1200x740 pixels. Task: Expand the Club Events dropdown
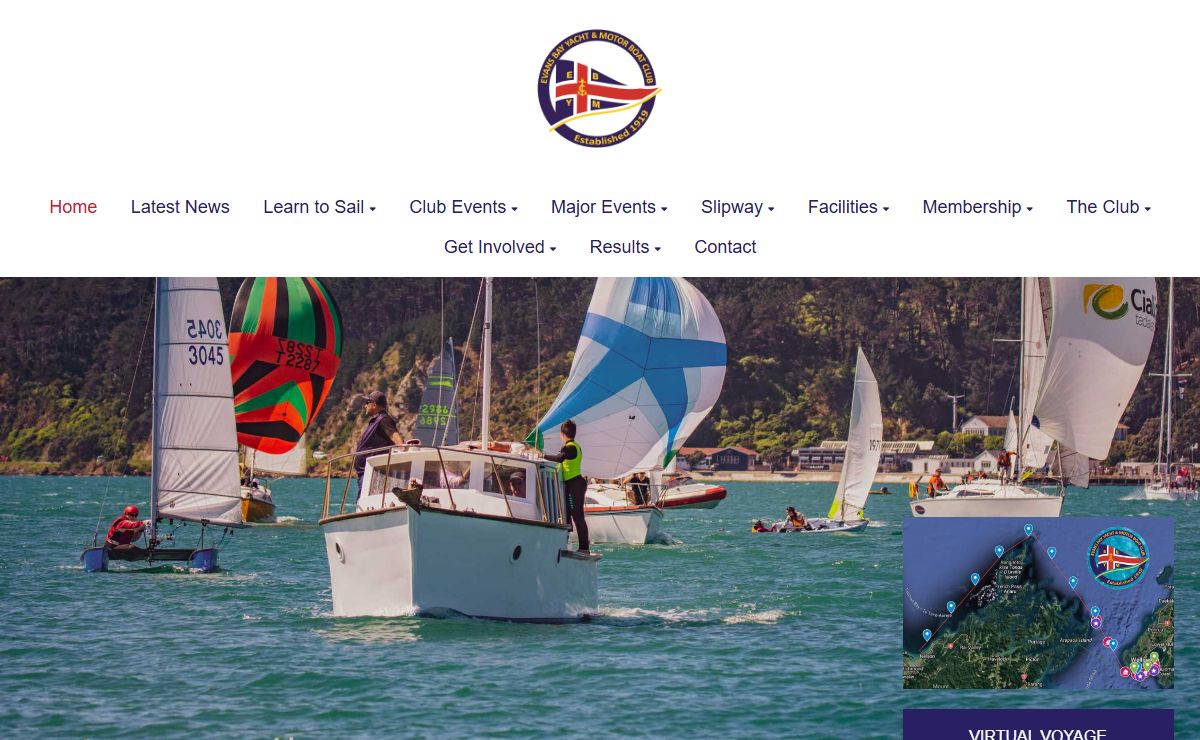coord(463,207)
